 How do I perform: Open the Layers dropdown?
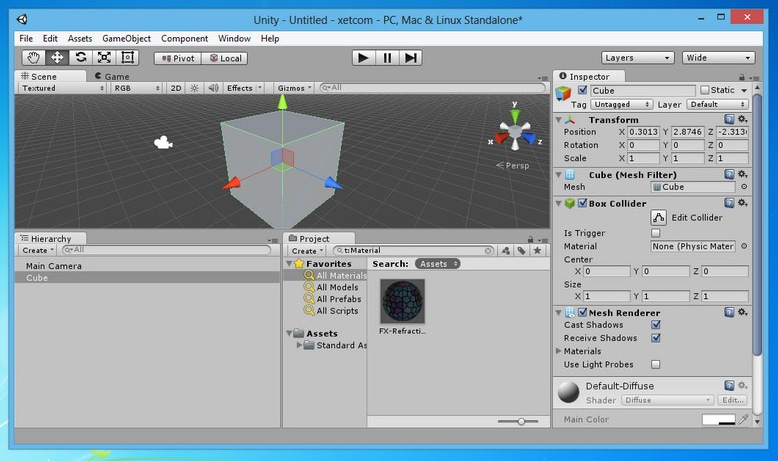[638, 58]
